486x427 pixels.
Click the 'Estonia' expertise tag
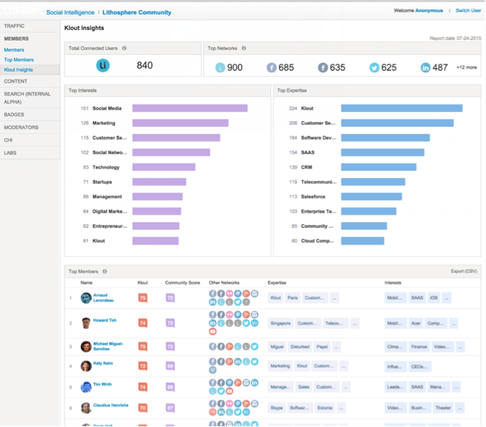pyautogui.click(x=325, y=408)
